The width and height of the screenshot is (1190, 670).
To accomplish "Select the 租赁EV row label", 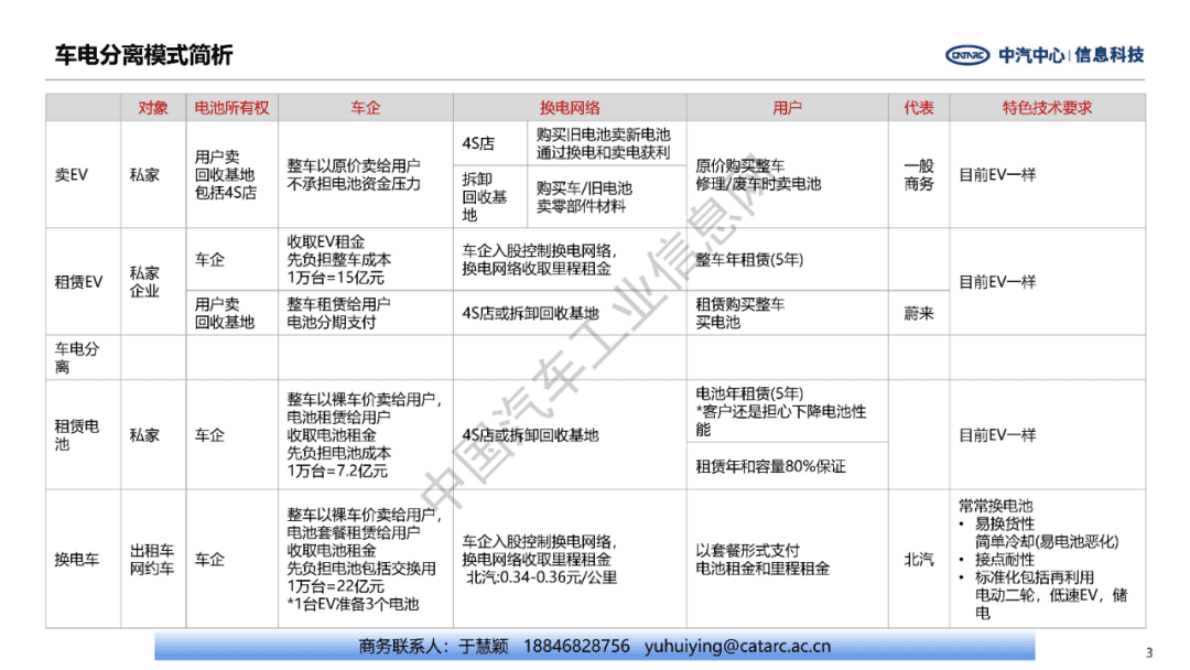I will (79, 282).
